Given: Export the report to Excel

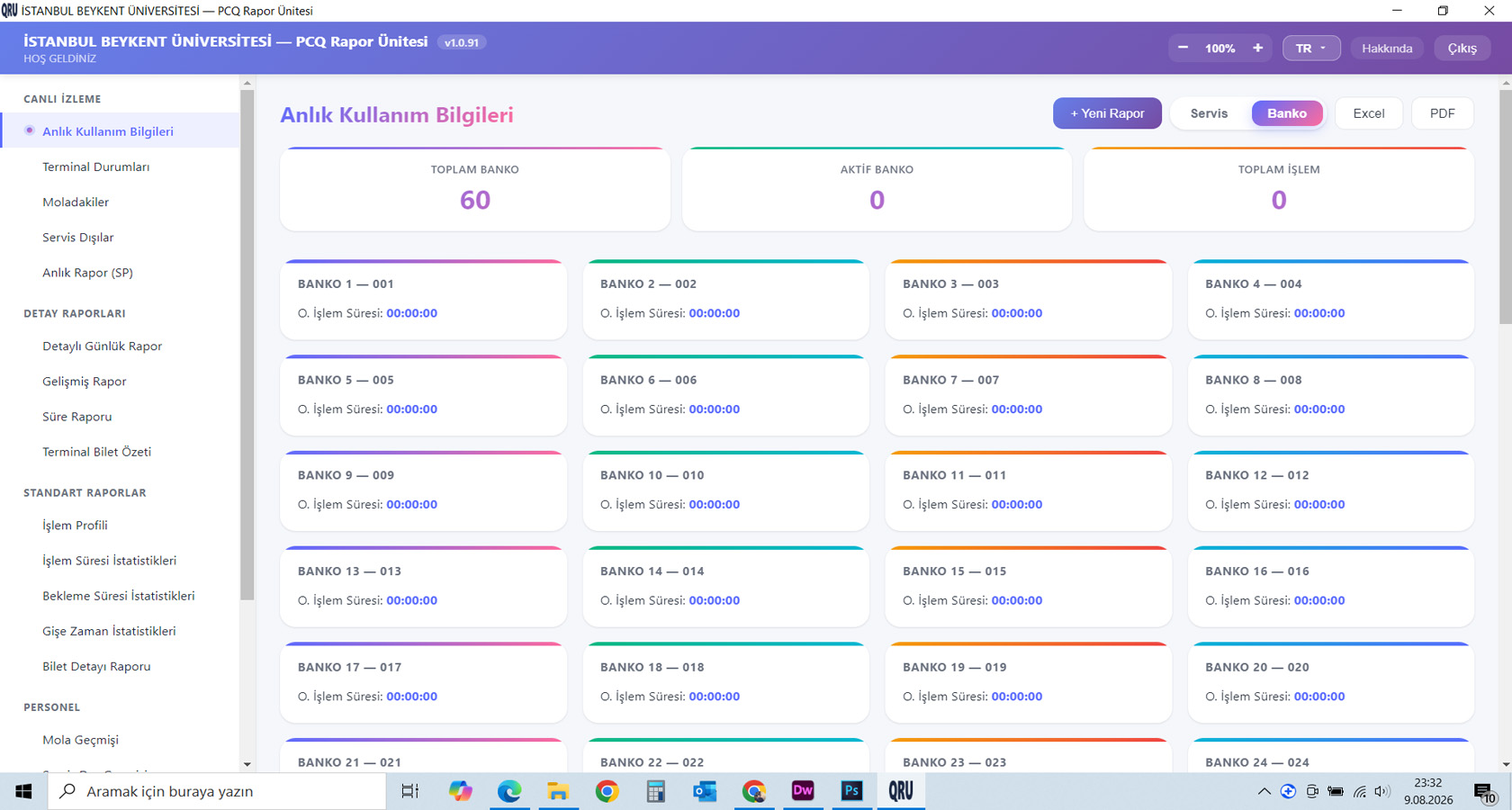Looking at the screenshot, I should (x=1368, y=113).
